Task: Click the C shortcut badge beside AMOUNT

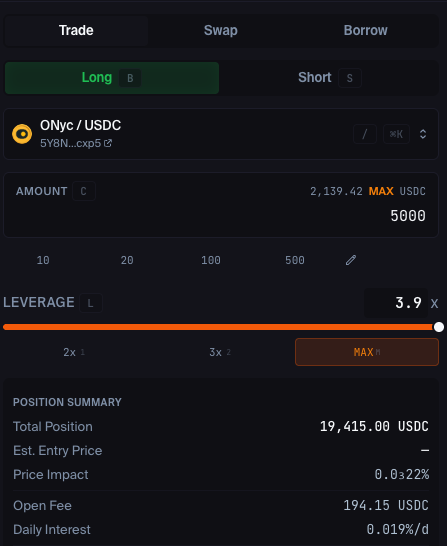Action: tap(84, 191)
